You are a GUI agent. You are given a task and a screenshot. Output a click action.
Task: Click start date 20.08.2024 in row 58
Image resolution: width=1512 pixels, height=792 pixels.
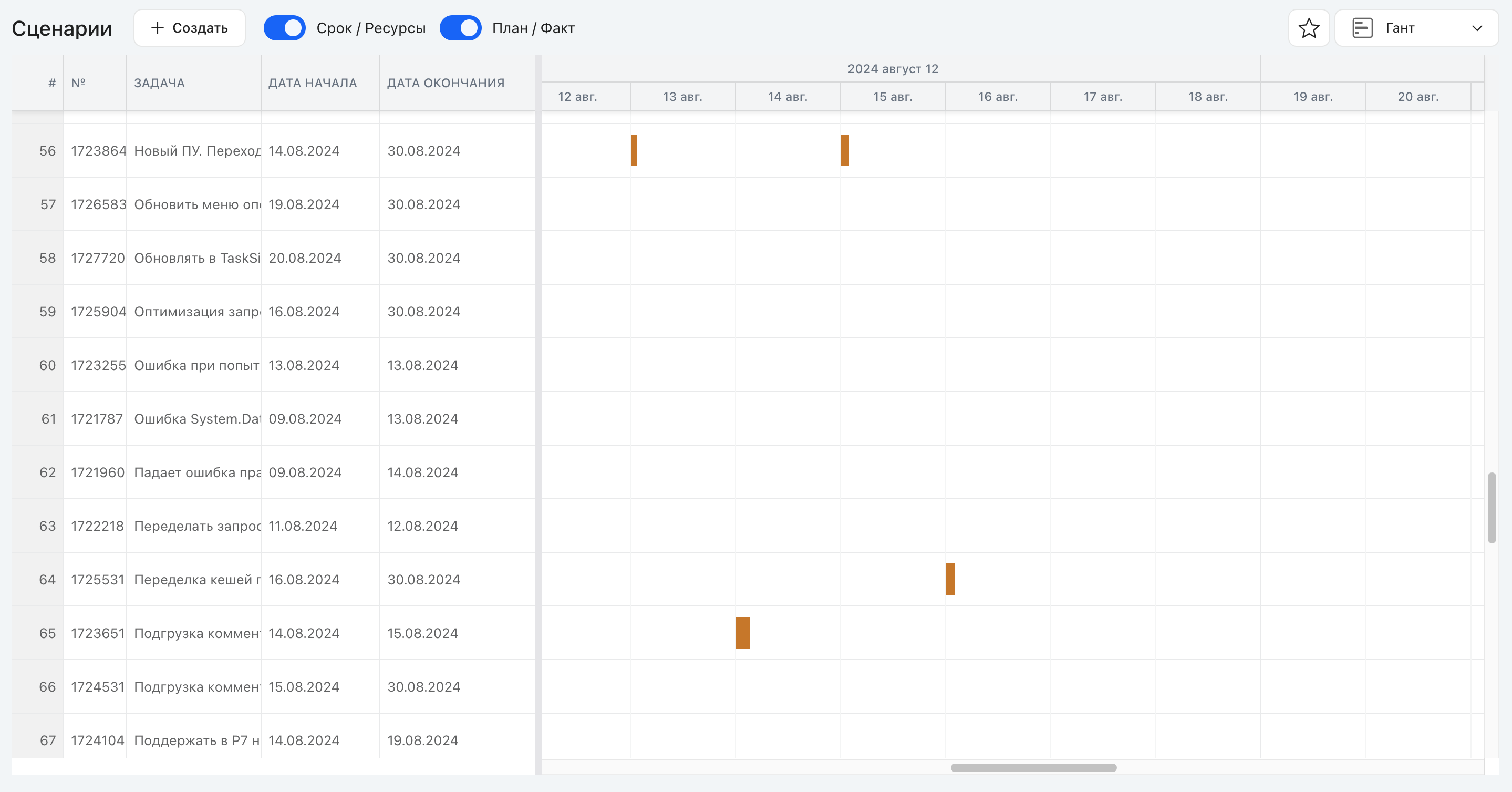coord(305,258)
